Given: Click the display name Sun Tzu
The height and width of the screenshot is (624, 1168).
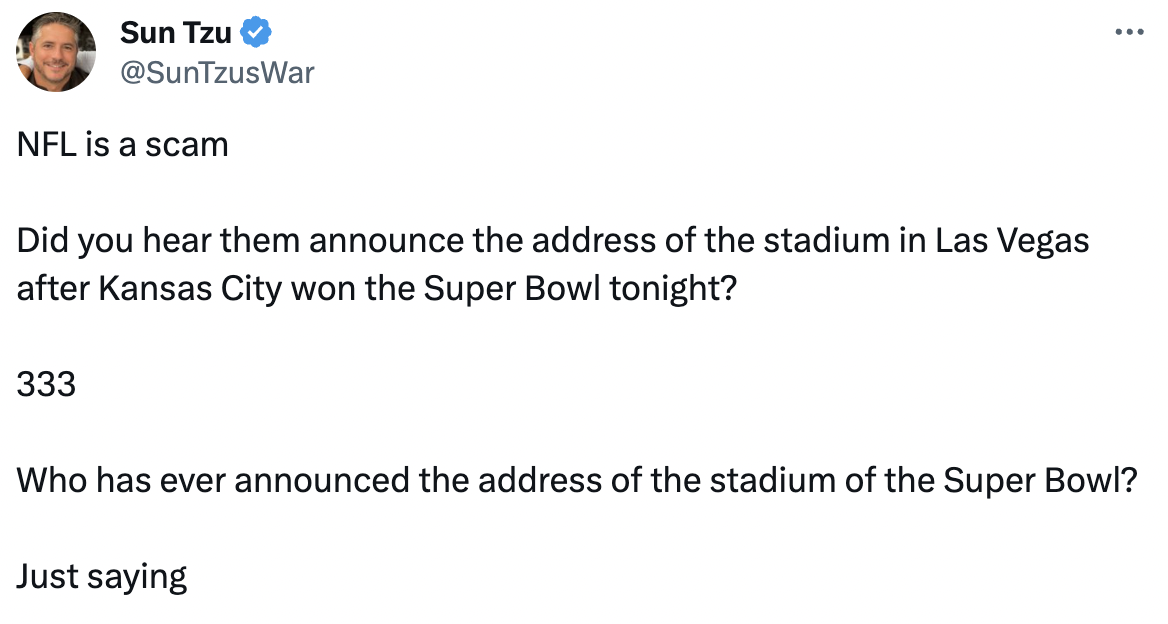Looking at the screenshot, I should click(176, 33).
